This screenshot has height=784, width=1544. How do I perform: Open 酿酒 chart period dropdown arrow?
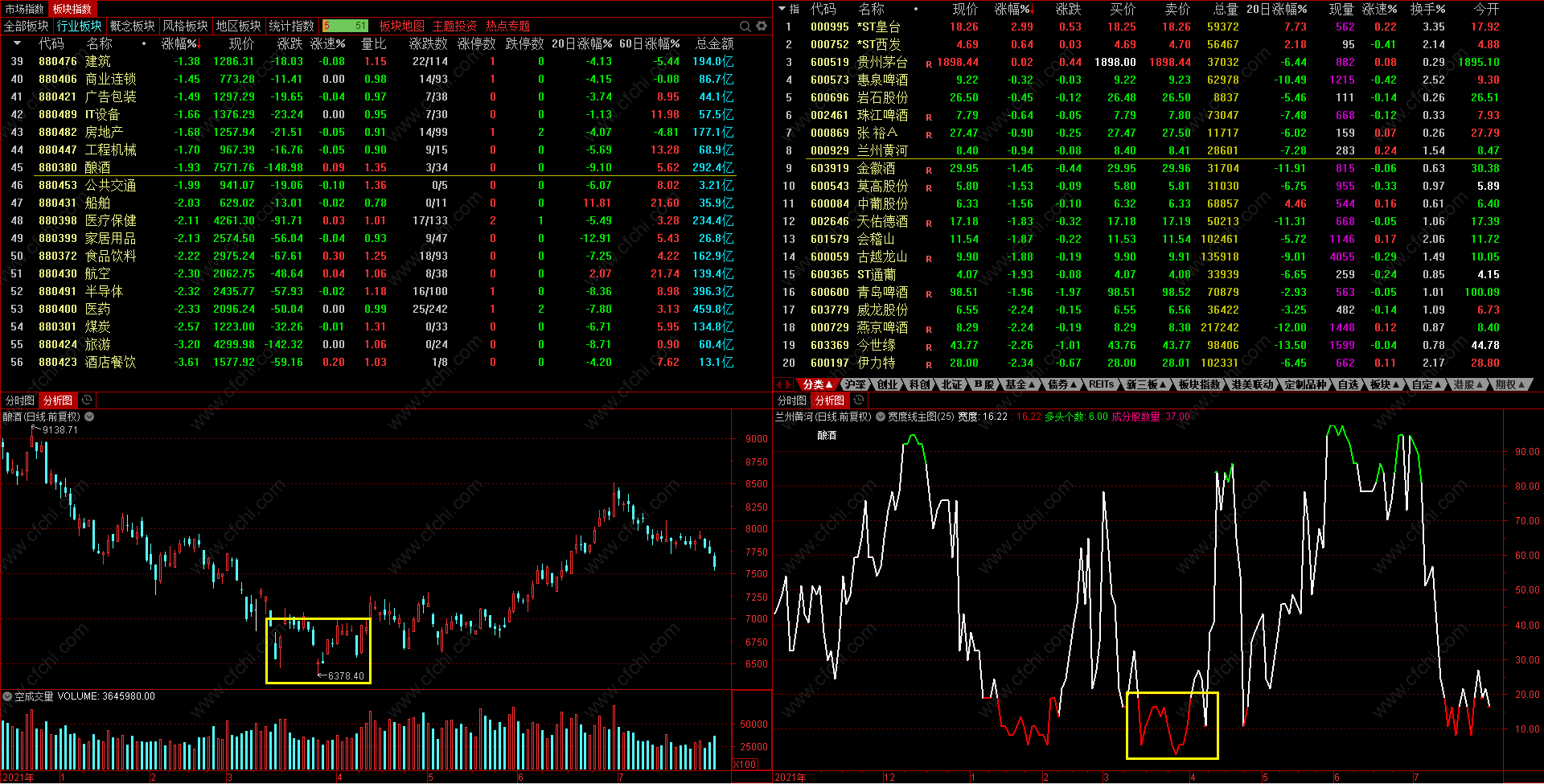tap(89, 417)
